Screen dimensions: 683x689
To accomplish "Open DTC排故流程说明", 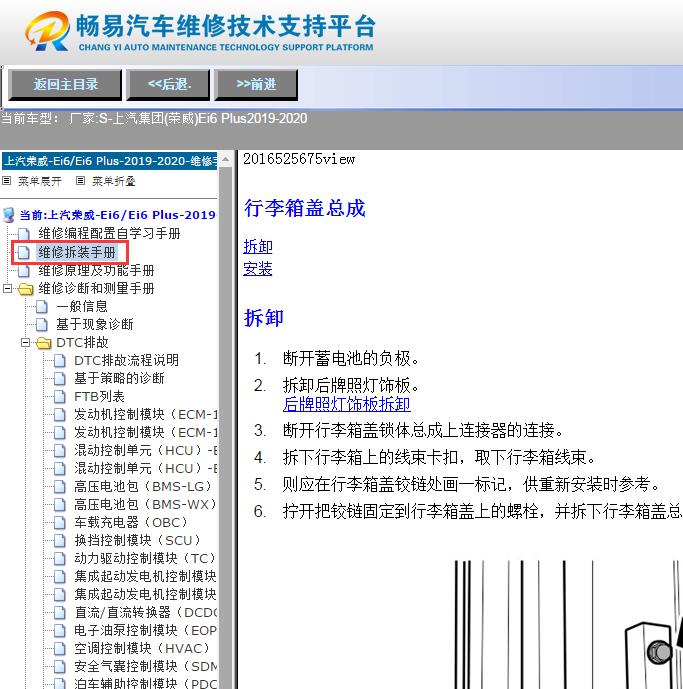I will pos(127,360).
